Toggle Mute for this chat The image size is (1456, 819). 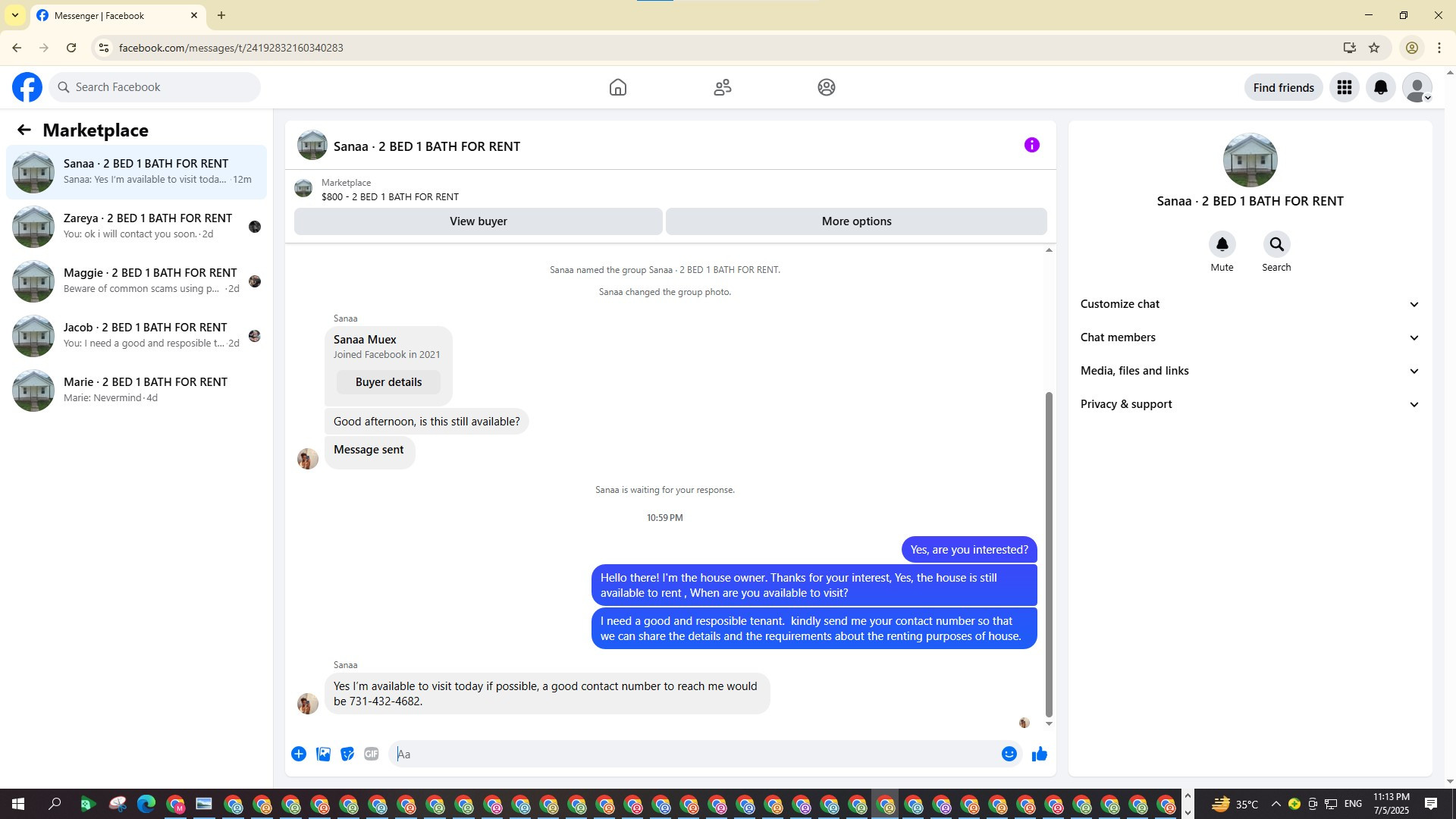[x=1222, y=245]
